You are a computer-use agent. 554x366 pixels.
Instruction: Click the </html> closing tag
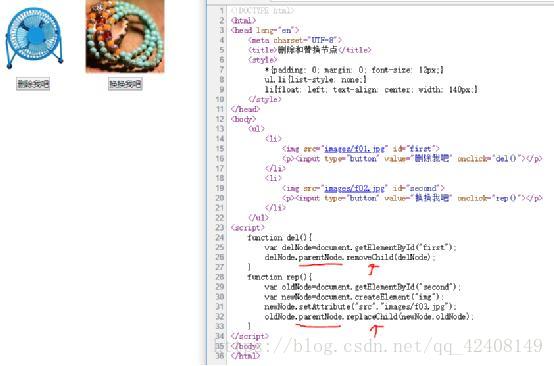coord(245,356)
